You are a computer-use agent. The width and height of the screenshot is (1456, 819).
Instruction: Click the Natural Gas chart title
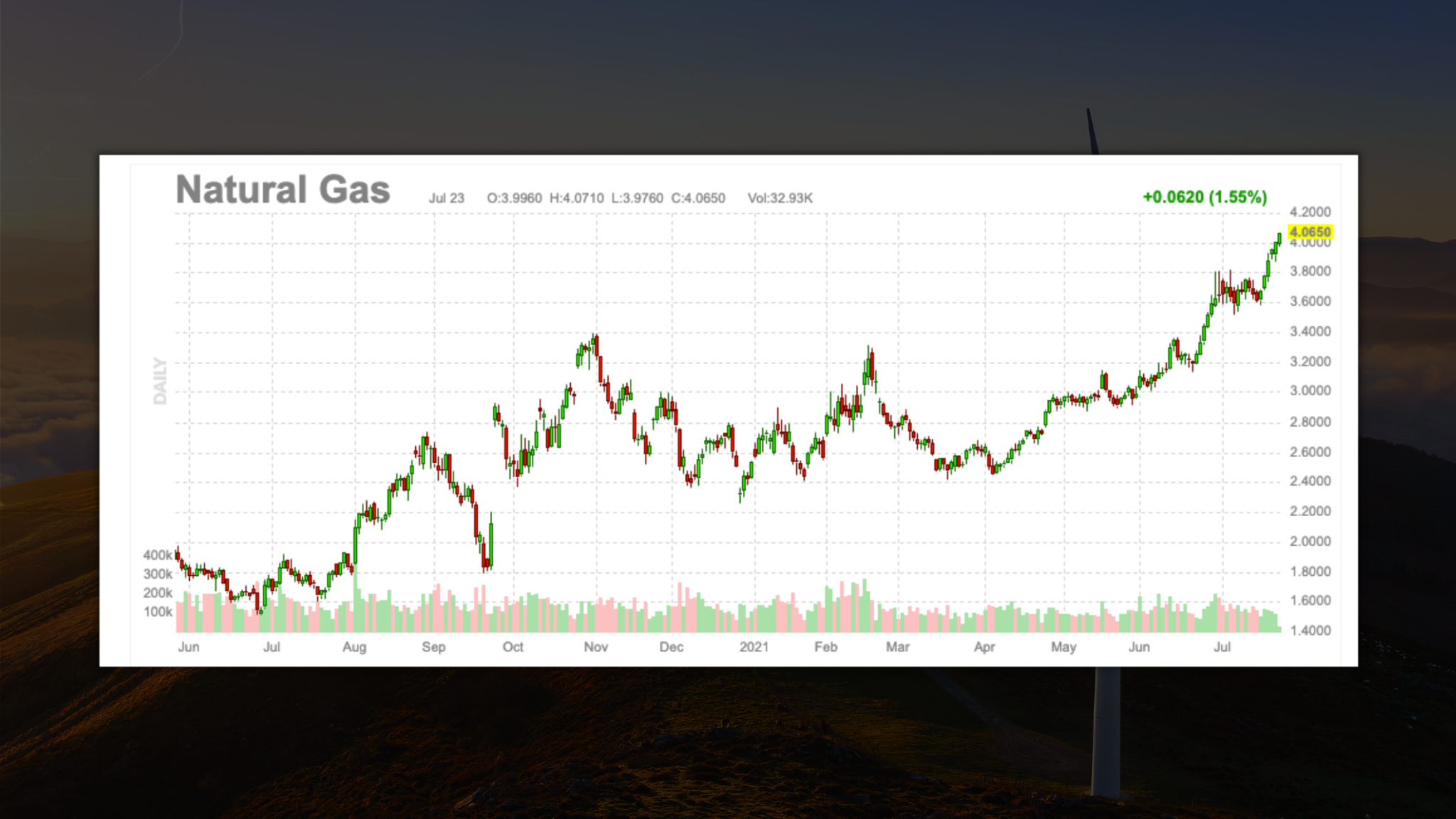[283, 190]
